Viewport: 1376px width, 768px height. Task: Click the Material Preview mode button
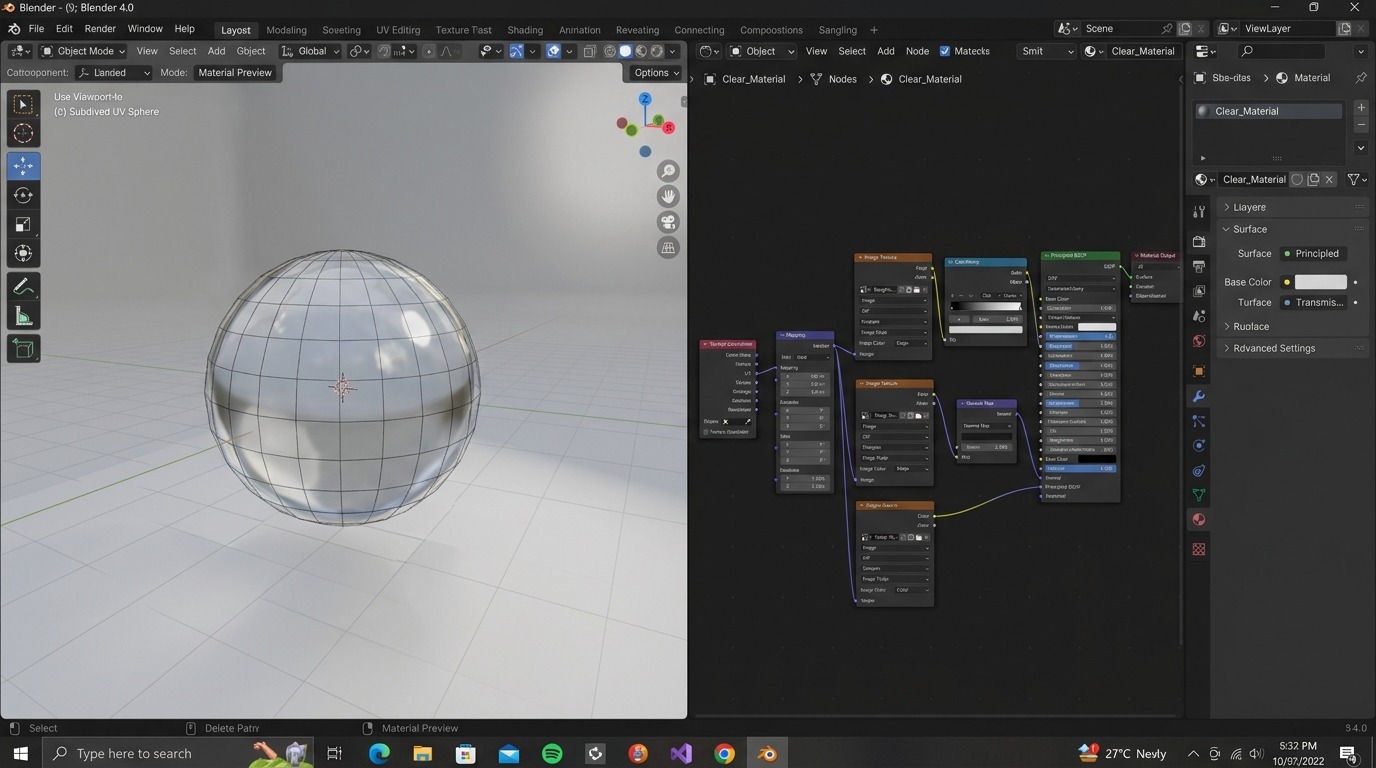point(235,72)
